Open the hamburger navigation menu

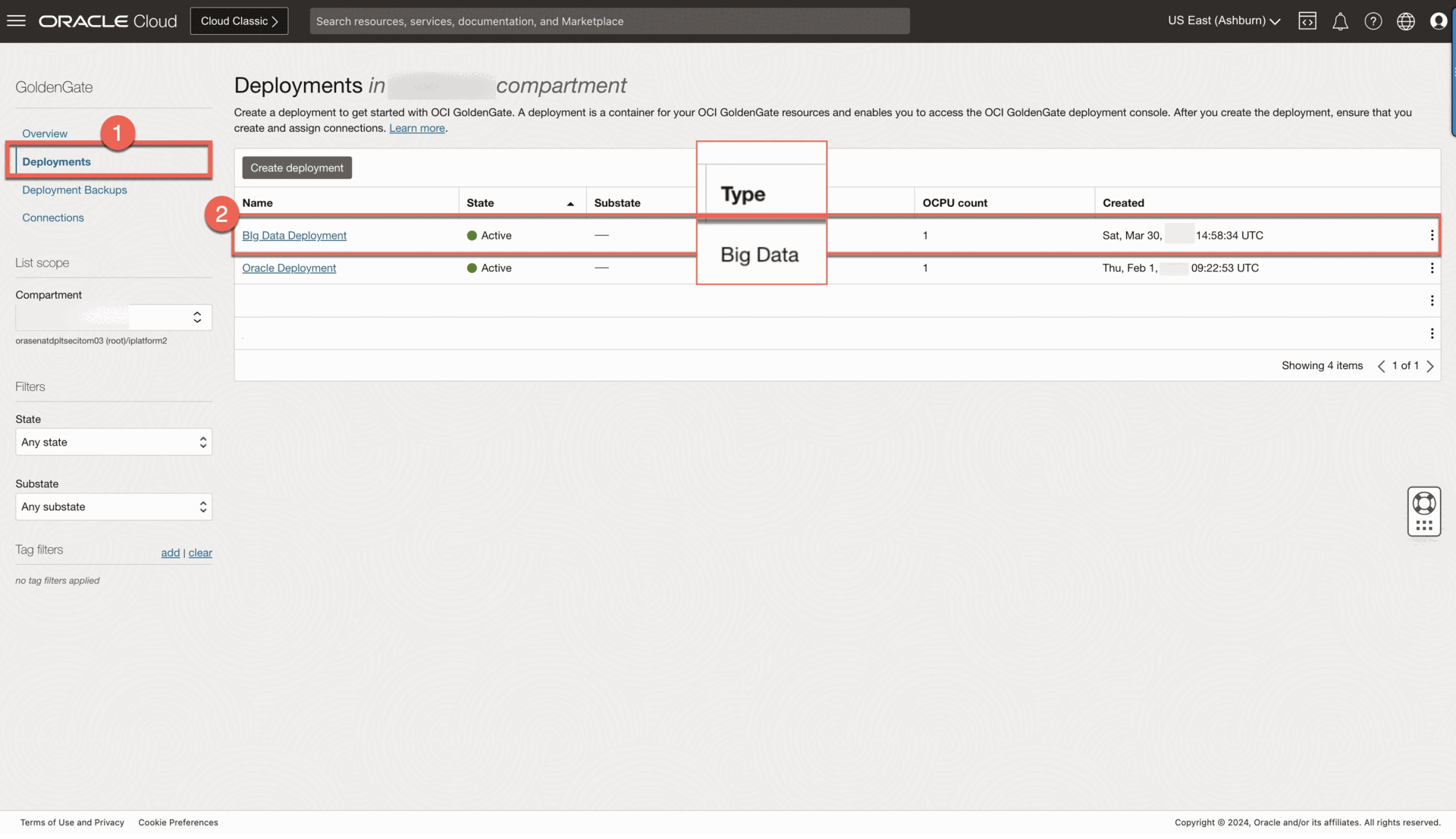click(x=16, y=20)
